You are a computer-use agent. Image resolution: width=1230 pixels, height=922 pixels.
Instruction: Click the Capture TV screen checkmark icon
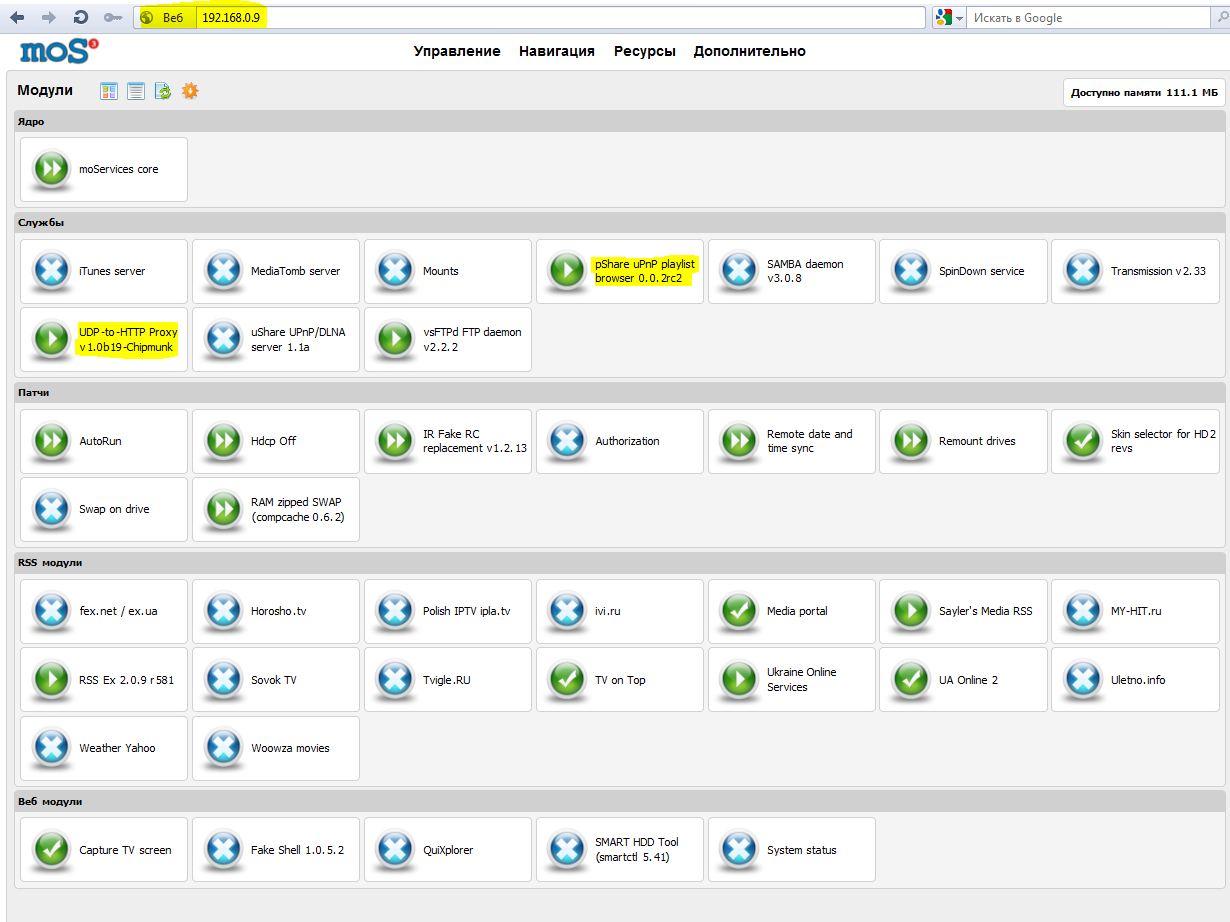click(51, 850)
